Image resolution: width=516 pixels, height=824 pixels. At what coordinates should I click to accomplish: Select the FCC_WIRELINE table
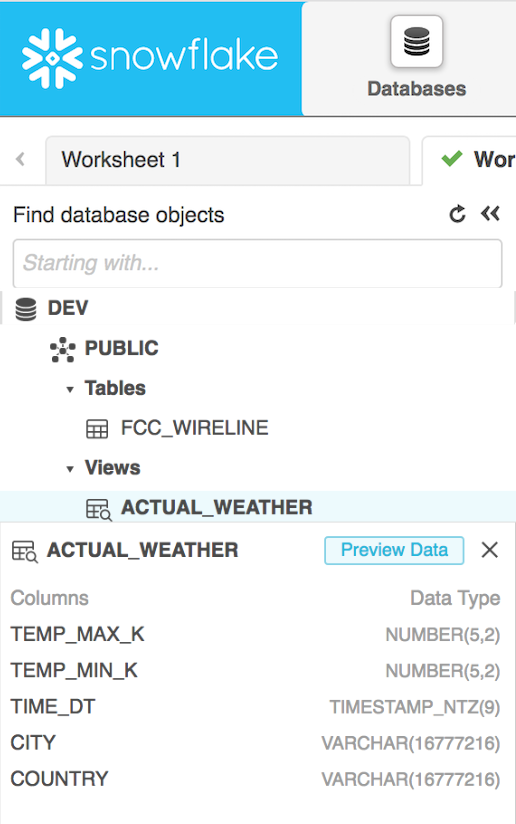194,428
